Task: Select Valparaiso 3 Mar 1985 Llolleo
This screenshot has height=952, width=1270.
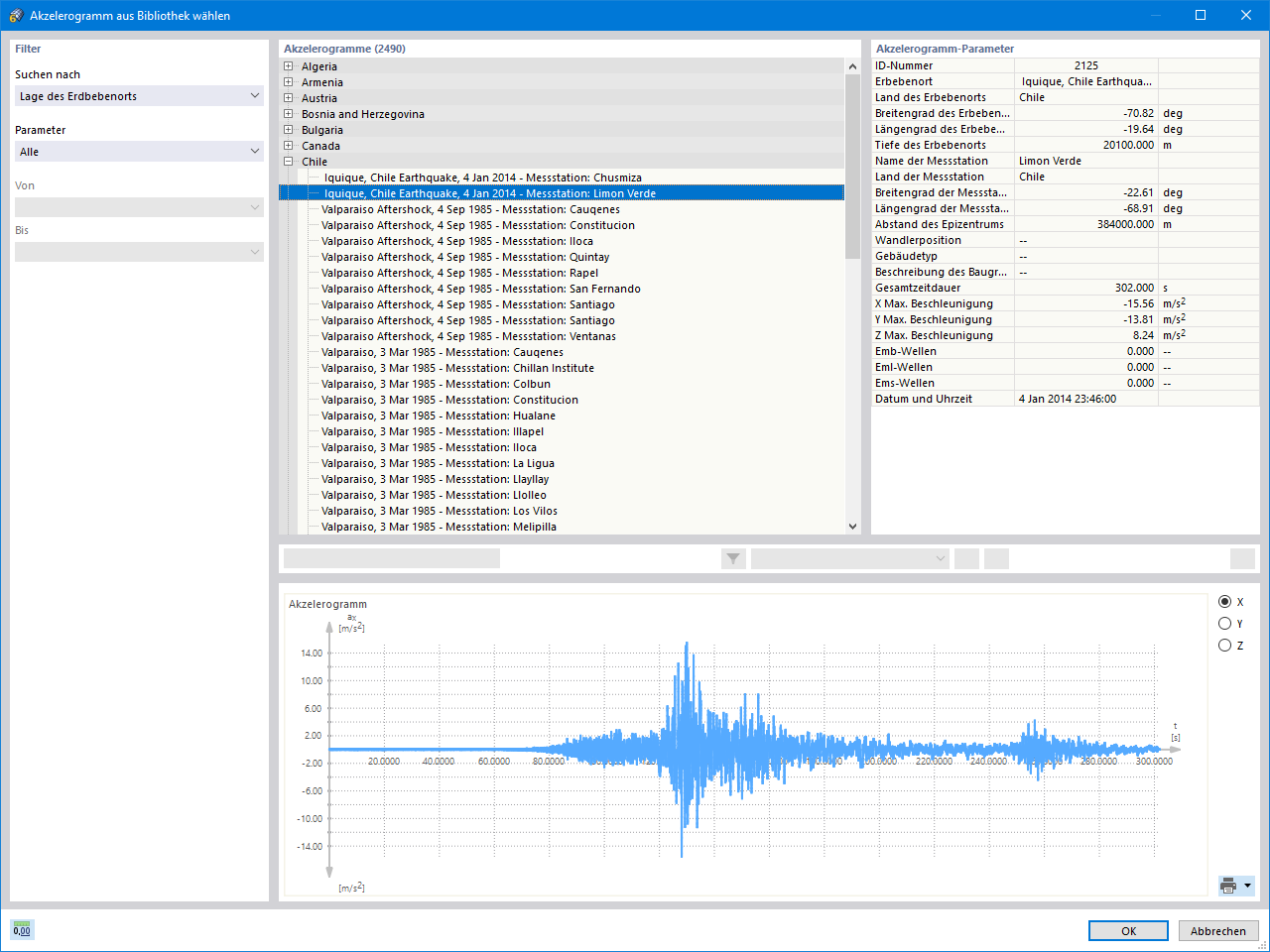Action: [x=434, y=495]
